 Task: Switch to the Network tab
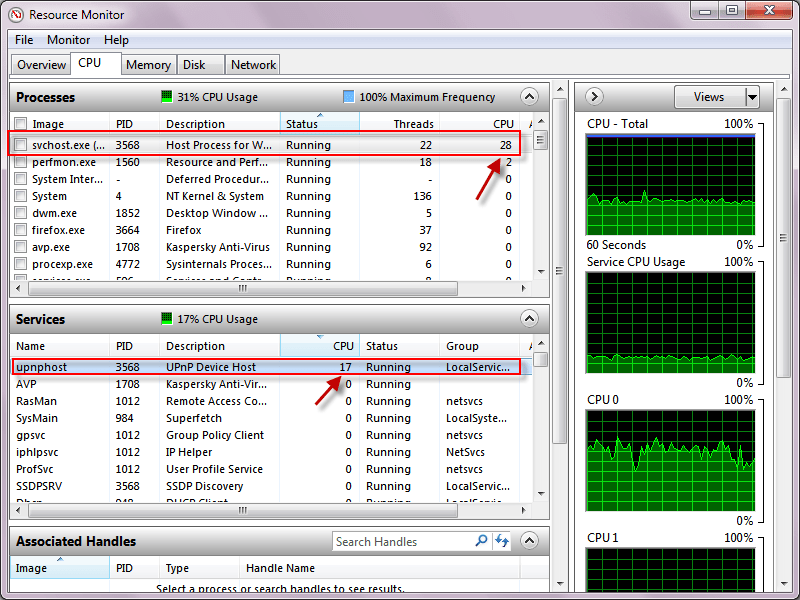[x=252, y=64]
